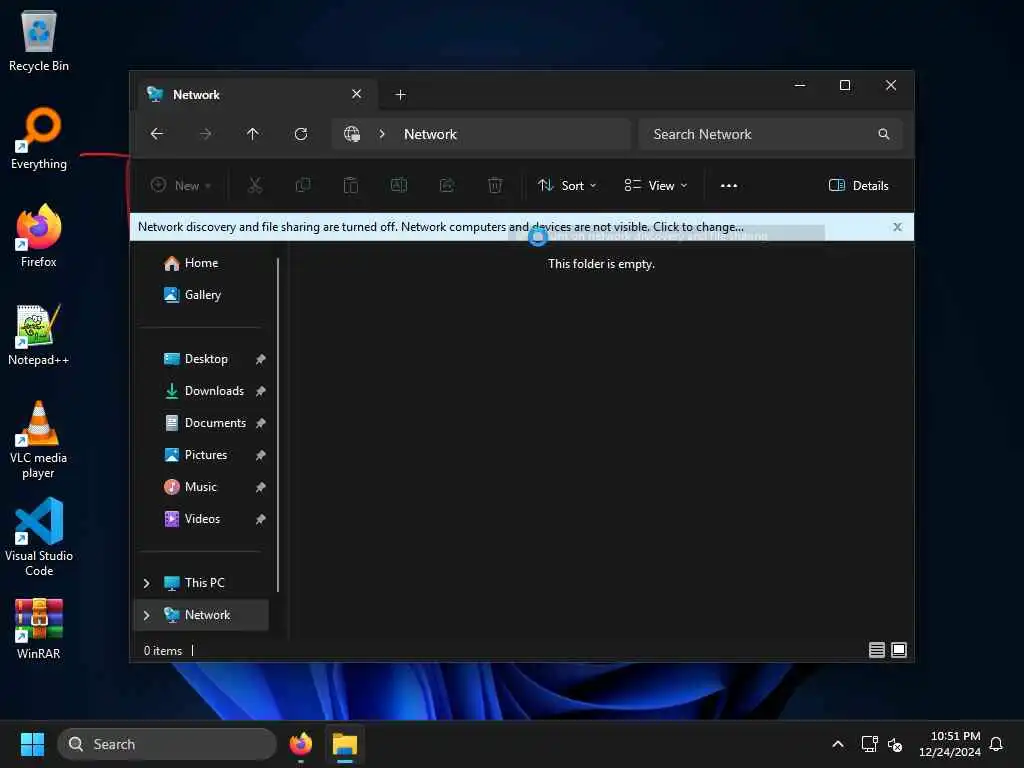Viewport: 1024px width, 768px height.
Task: Expand the Network tree node
Action: [x=146, y=615]
